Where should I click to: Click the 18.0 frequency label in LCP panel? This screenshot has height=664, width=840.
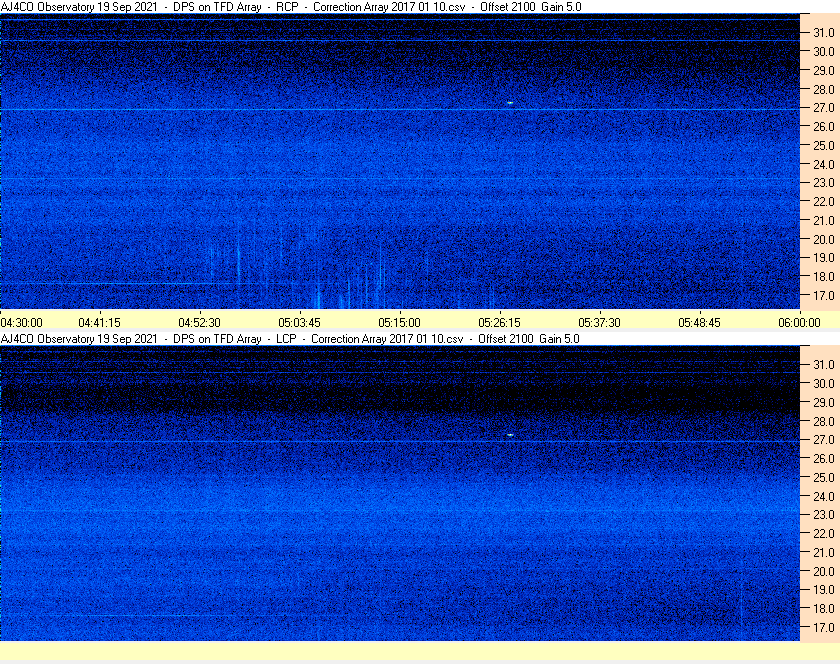point(824,608)
